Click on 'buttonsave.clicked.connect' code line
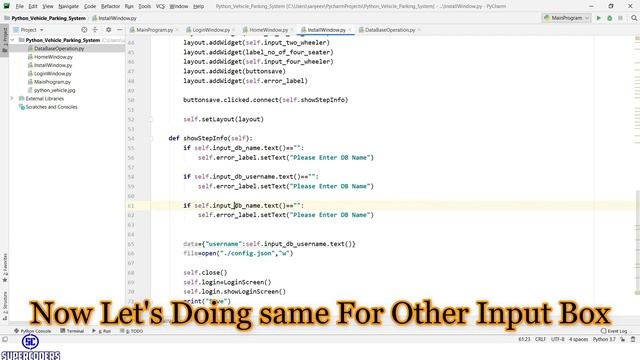The image size is (640, 360). click(x=265, y=100)
